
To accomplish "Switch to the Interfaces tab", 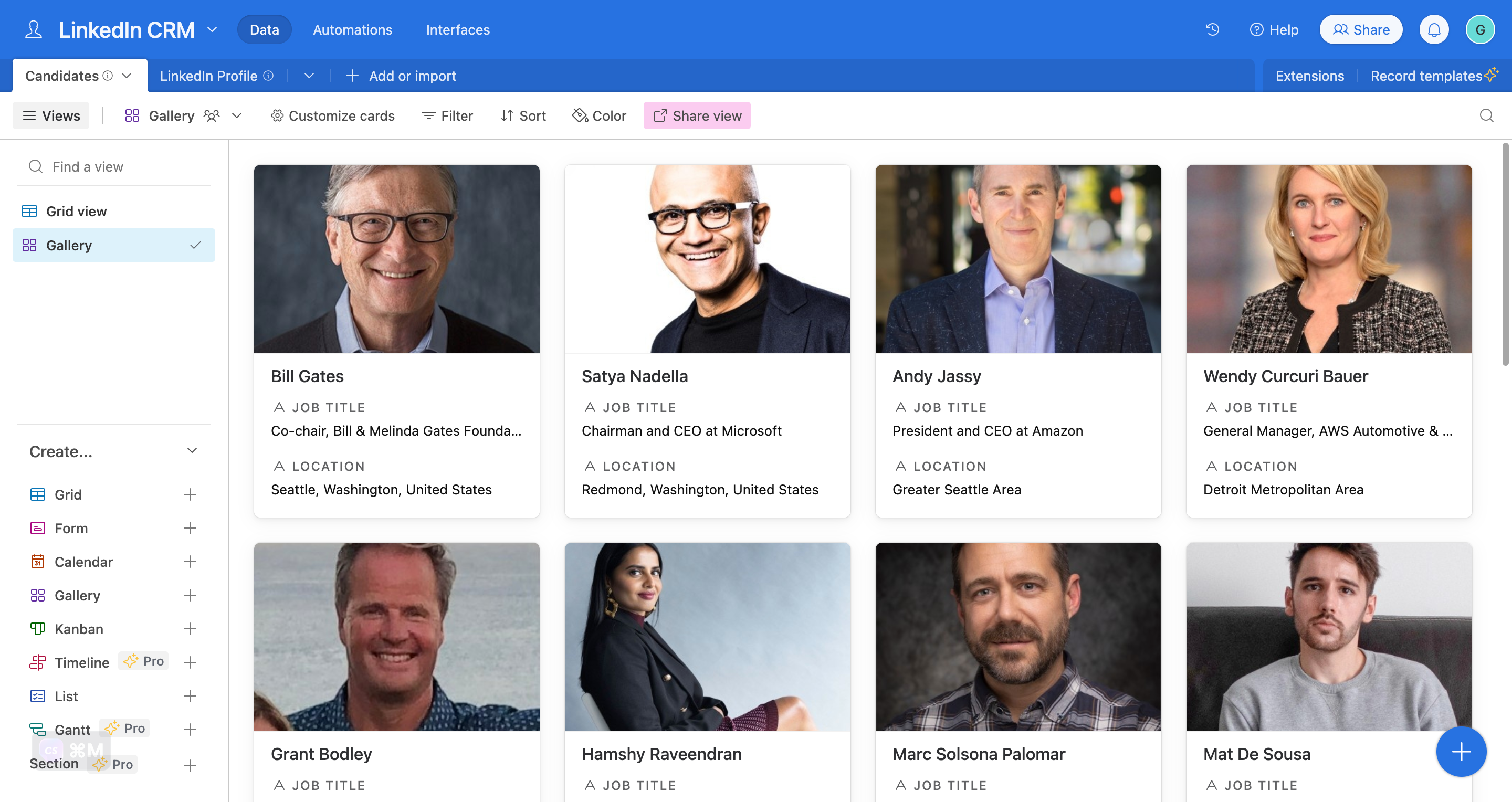I will pos(458,29).
